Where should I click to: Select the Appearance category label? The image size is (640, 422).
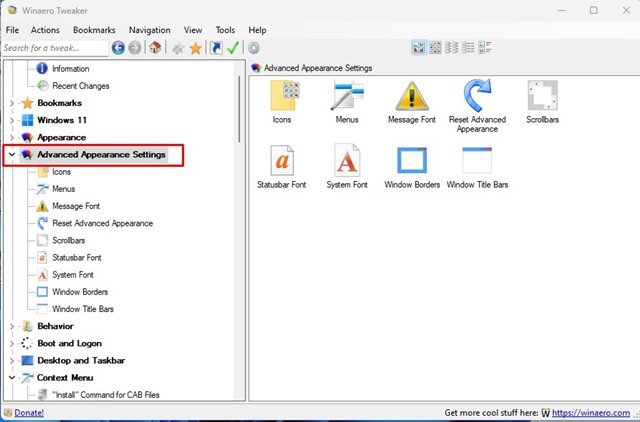point(61,138)
